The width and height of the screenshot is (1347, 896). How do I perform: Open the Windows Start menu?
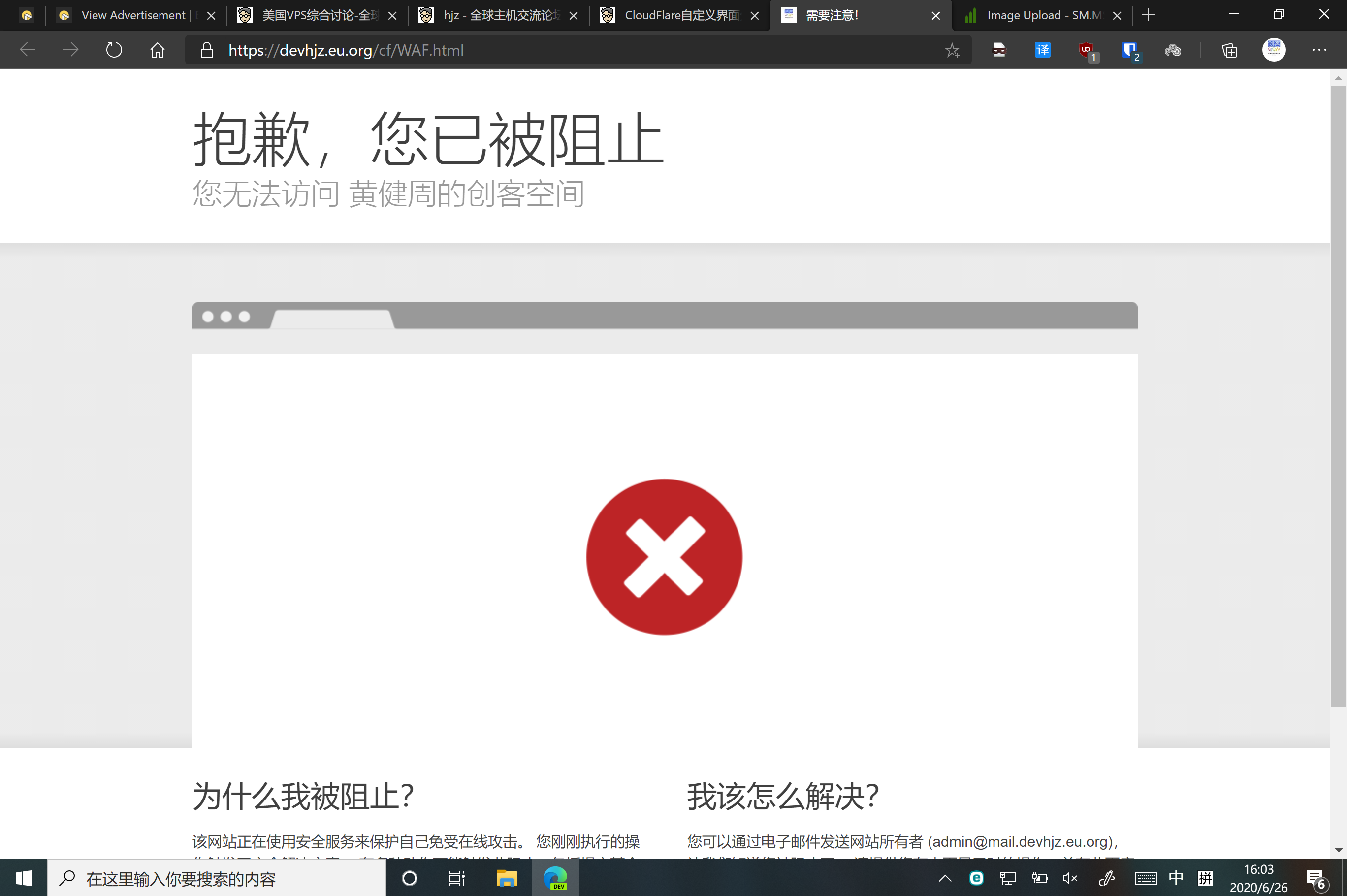coord(24,878)
